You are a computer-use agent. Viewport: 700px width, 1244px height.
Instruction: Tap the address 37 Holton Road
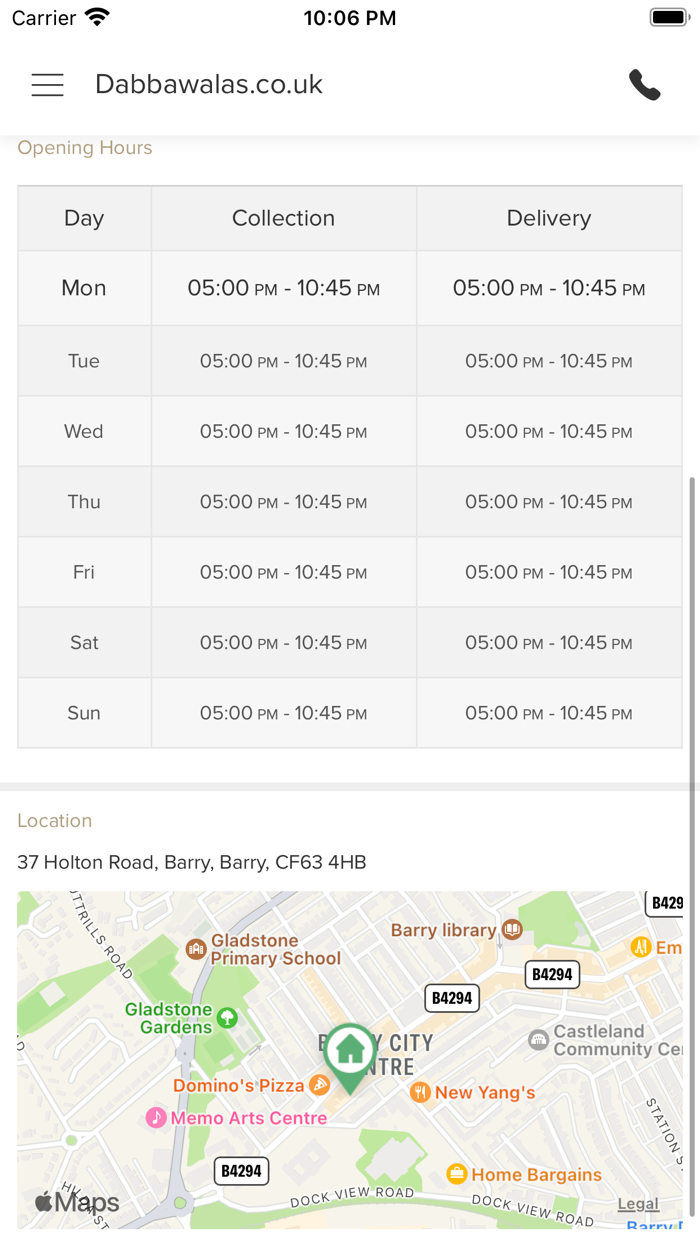pos(192,862)
